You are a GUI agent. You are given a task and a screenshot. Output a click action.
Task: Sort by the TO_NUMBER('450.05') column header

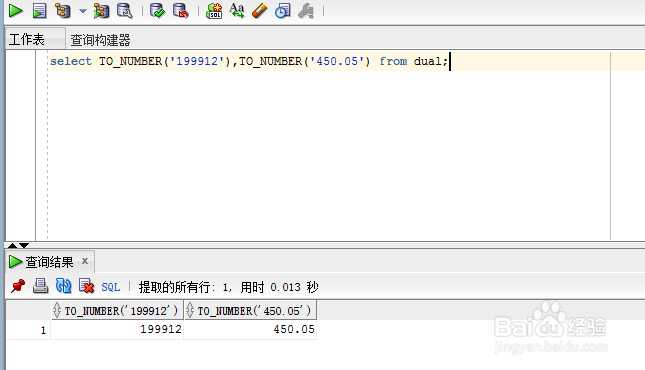click(250, 310)
